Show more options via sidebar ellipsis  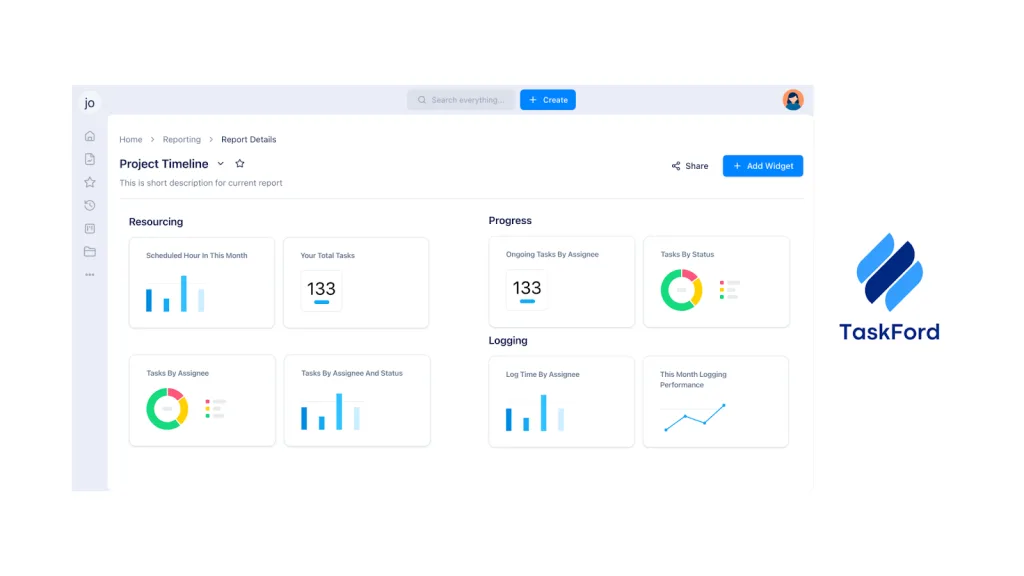tap(90, 275)
